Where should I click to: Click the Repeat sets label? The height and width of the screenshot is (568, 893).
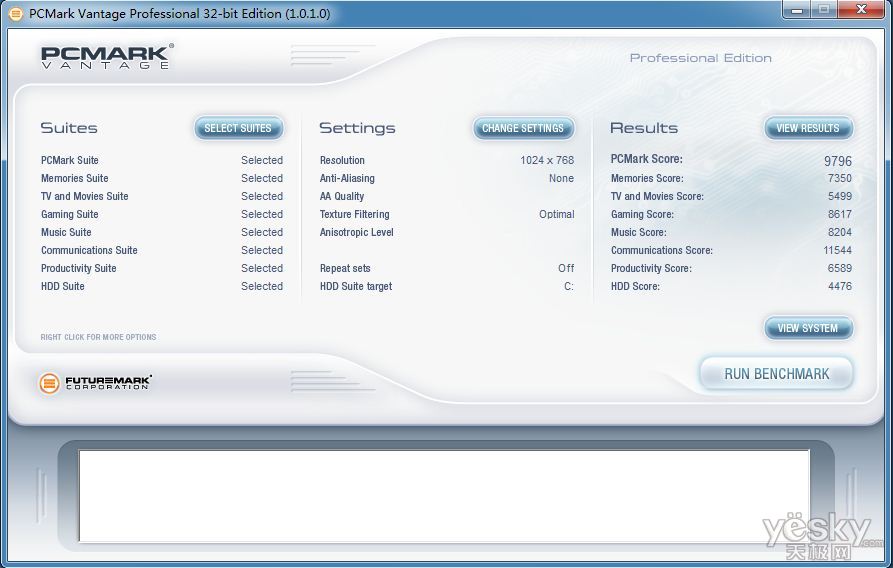345,268
